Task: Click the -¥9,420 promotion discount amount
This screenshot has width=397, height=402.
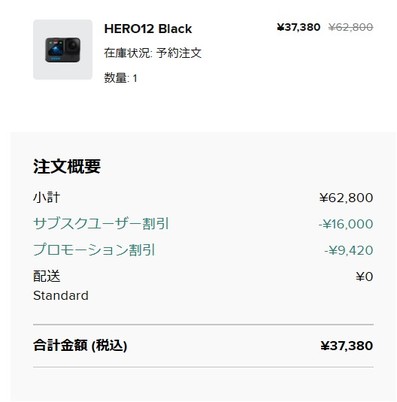Action: (x=348, y=250)
